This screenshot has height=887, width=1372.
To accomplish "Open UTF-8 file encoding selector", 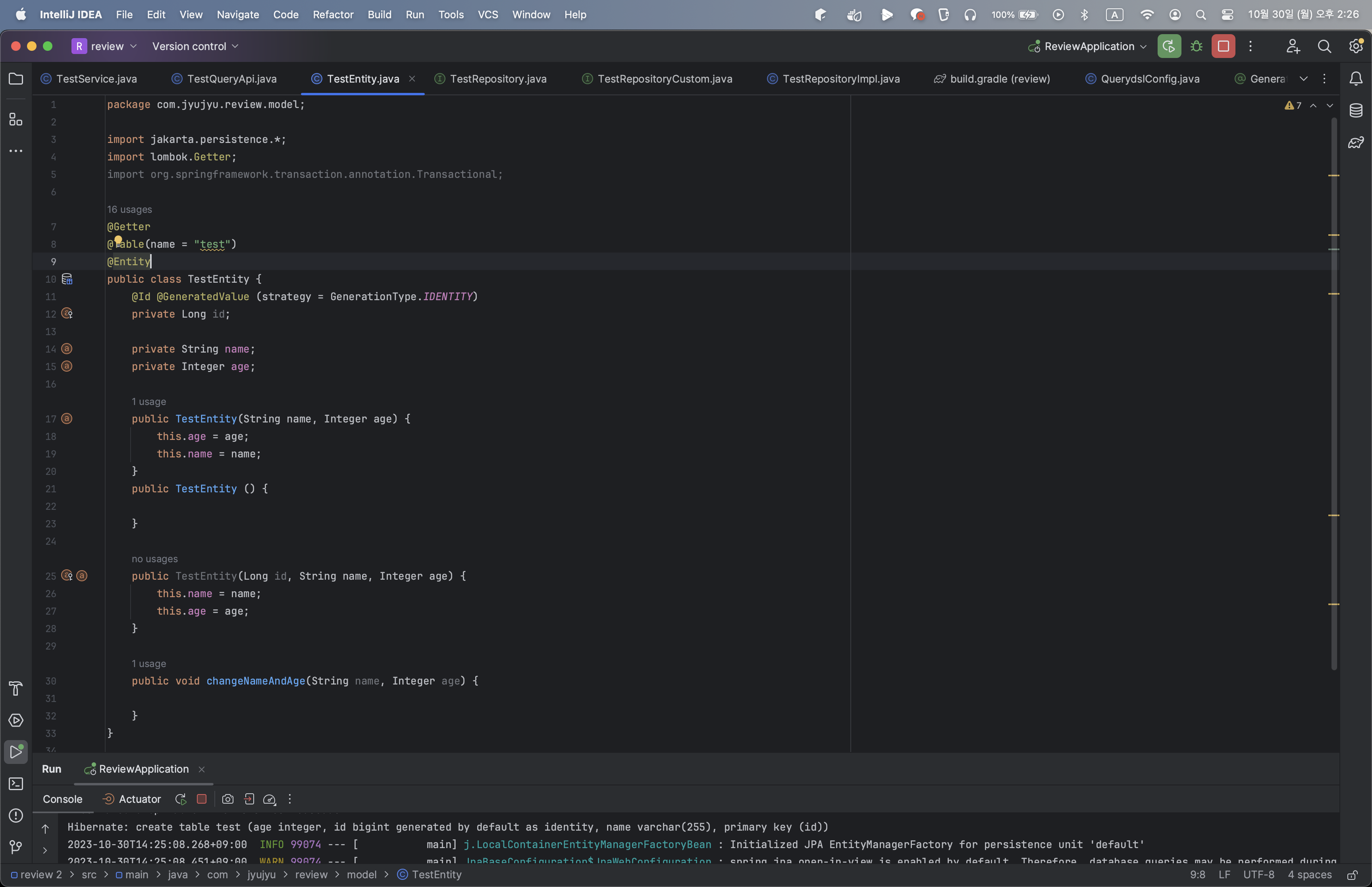I will pos(1258,875).
